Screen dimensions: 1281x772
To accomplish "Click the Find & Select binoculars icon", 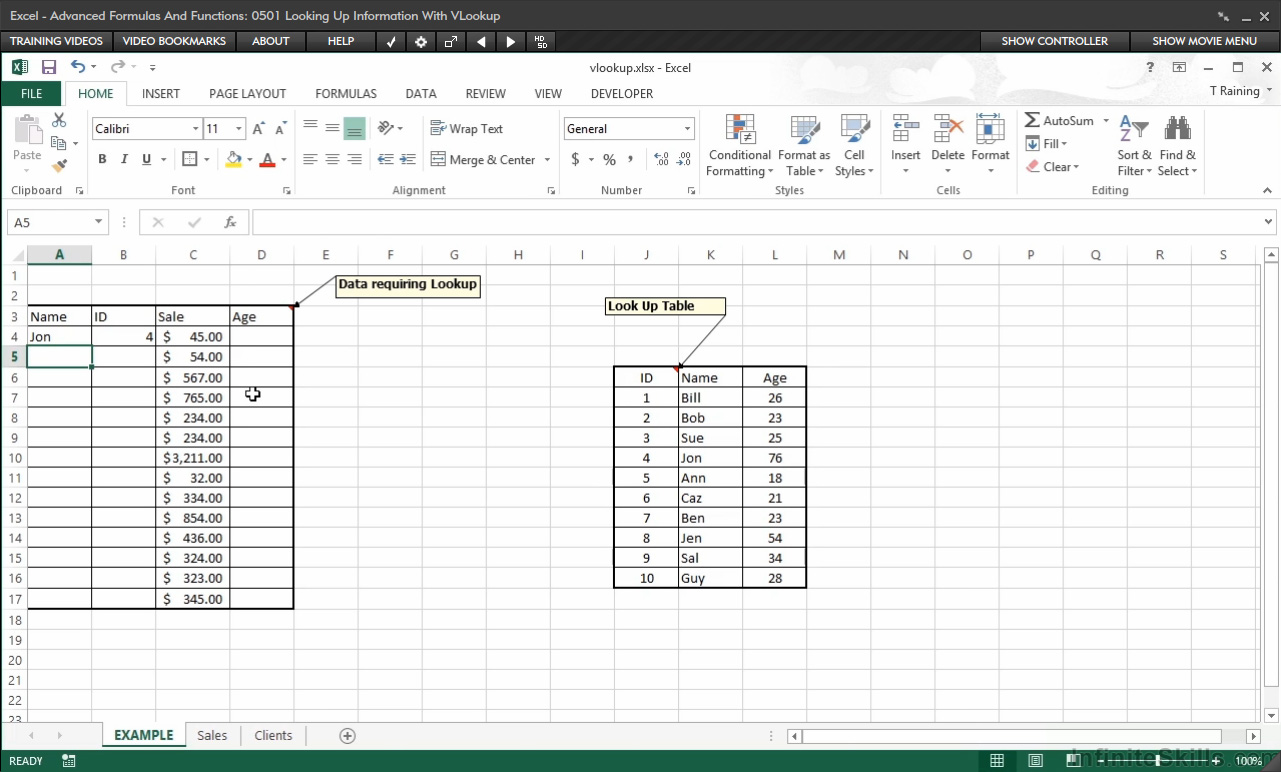I will [x=1177, y=130].
